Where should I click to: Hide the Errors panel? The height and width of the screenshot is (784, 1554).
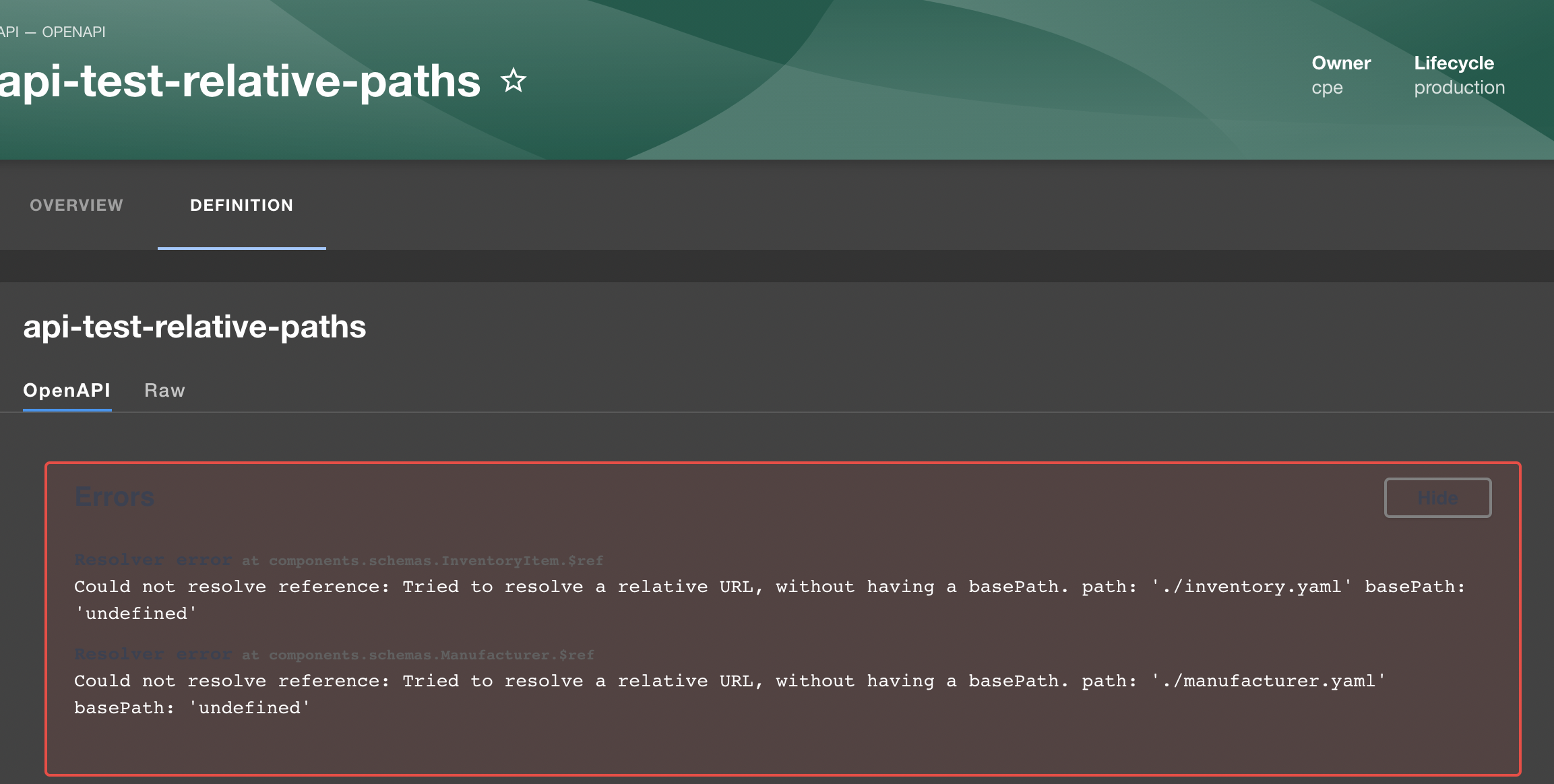1437,498
